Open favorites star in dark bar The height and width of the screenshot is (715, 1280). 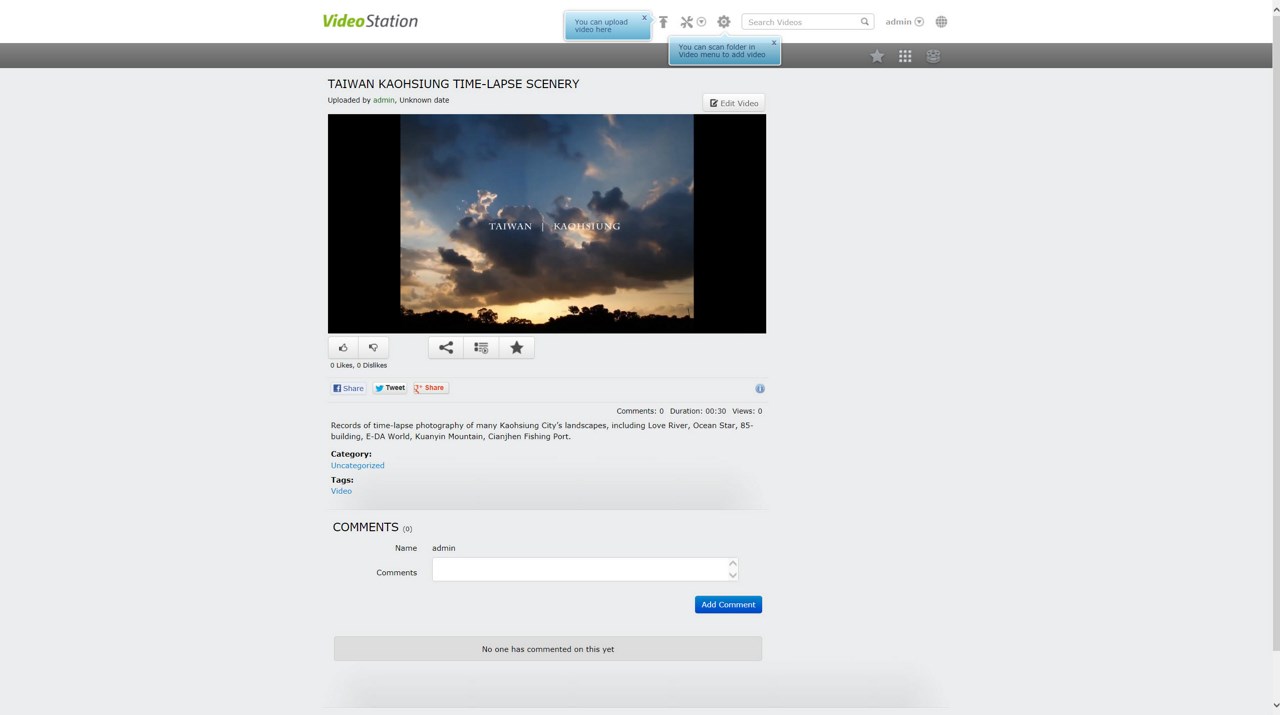pyautogui.click(x=877, y=56)
